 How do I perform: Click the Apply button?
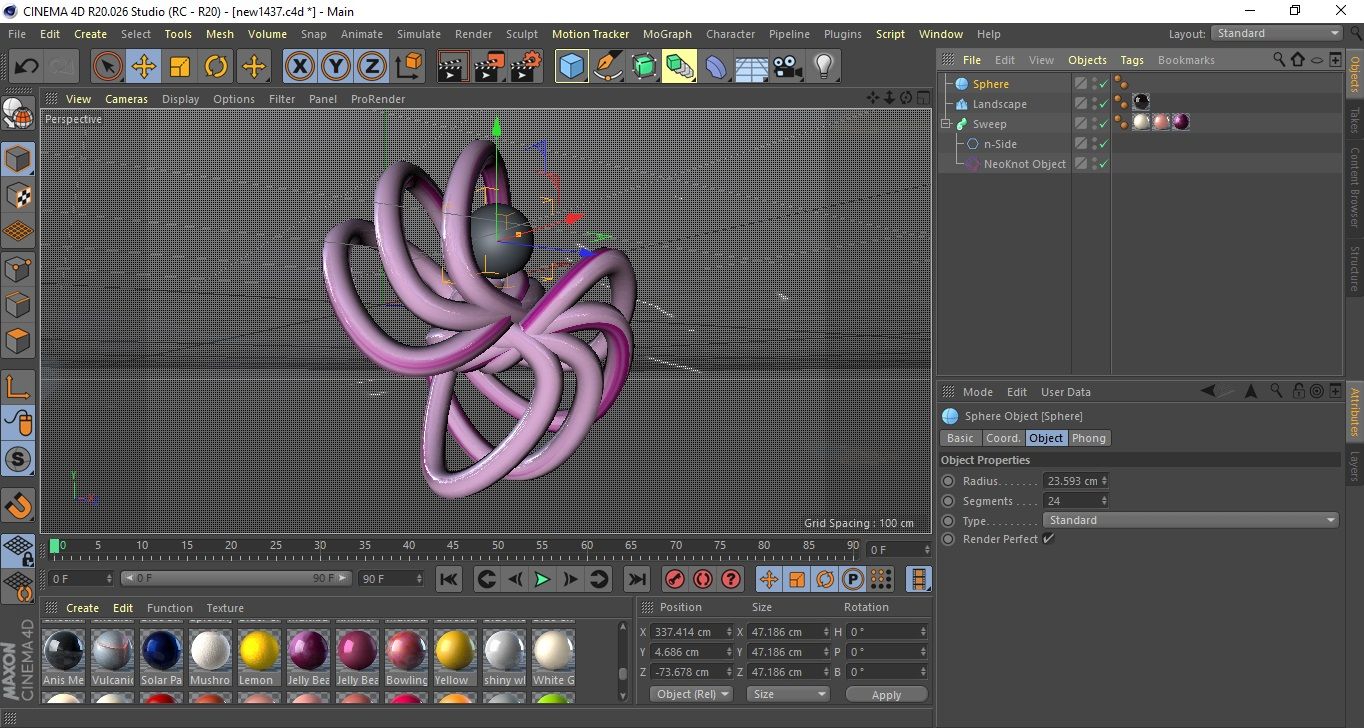pyautogui.click(x=886, y=694)
